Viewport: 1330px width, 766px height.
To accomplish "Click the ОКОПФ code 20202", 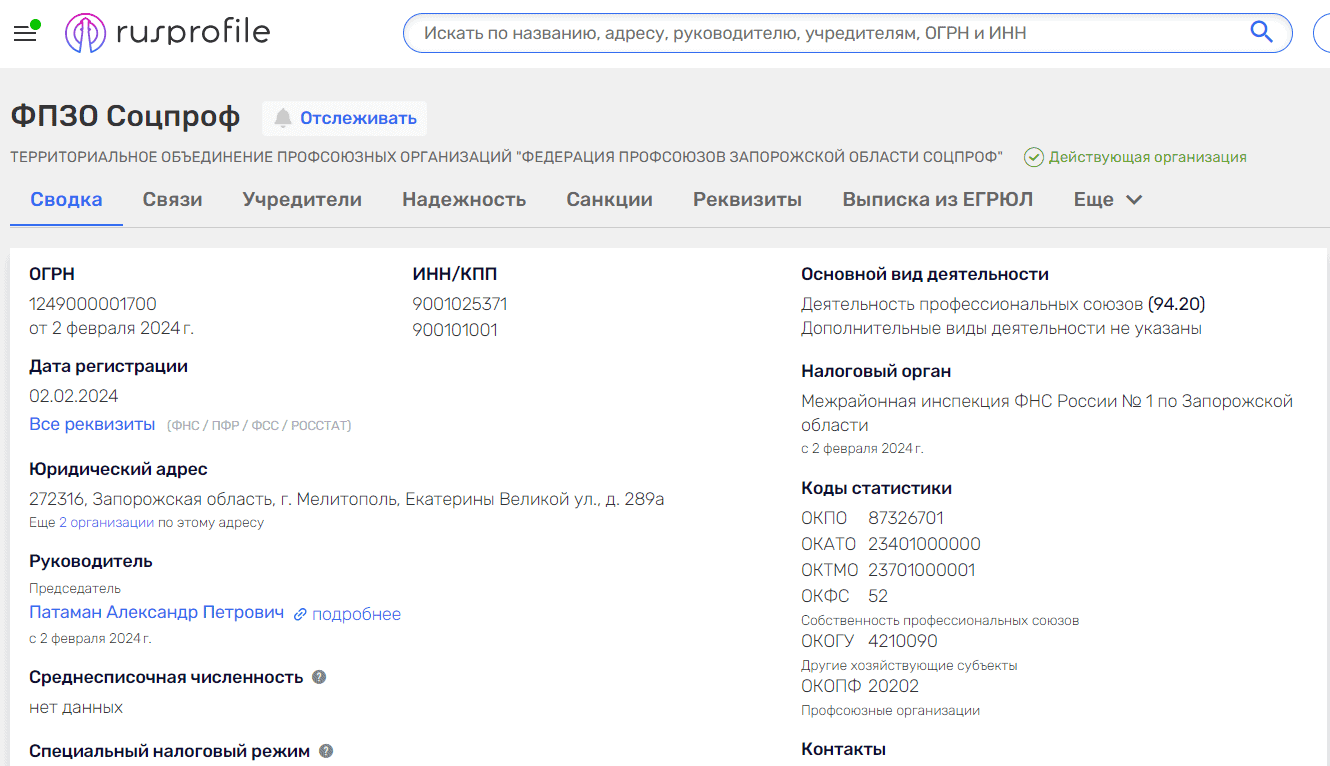I will [893, 686].
